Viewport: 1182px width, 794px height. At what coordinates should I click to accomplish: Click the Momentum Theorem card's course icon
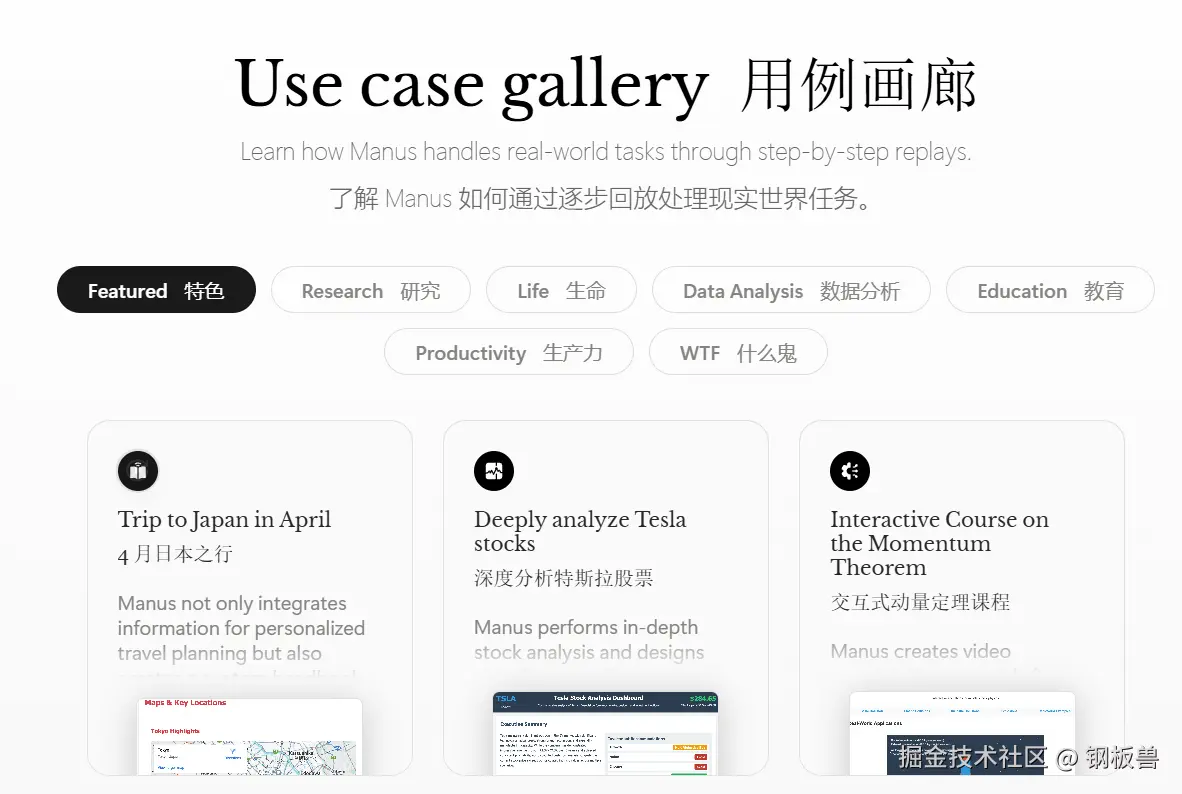tap(850, 471)
